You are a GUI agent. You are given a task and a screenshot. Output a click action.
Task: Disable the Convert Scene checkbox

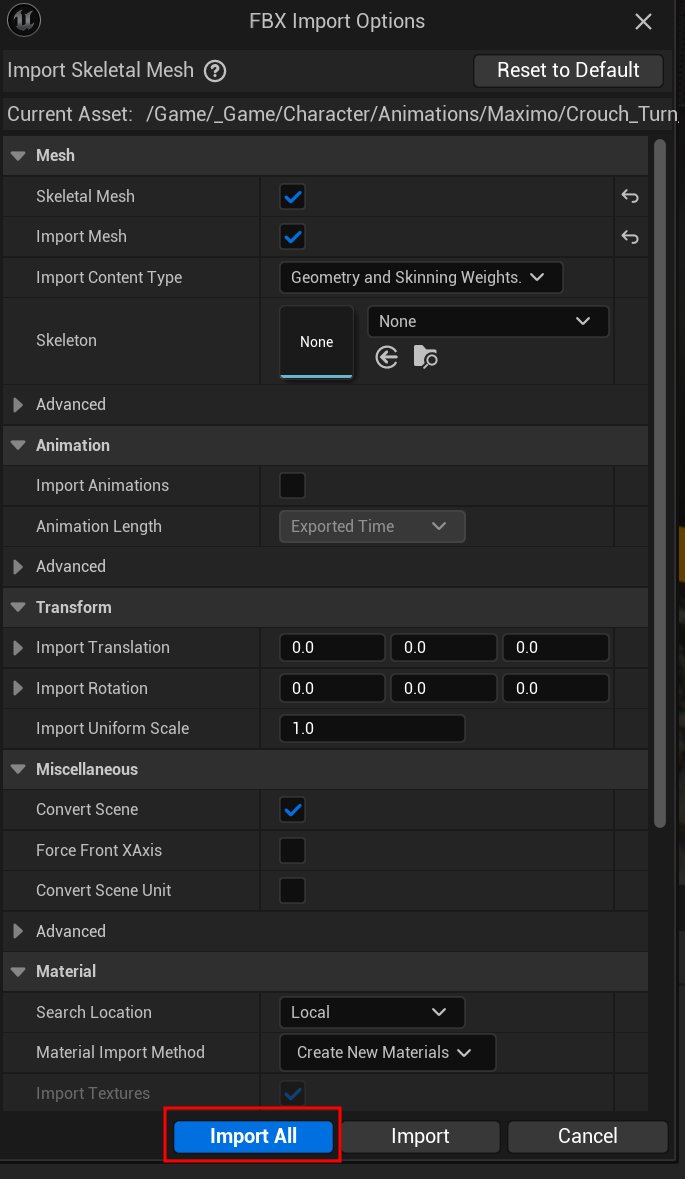tap(292, 810)
